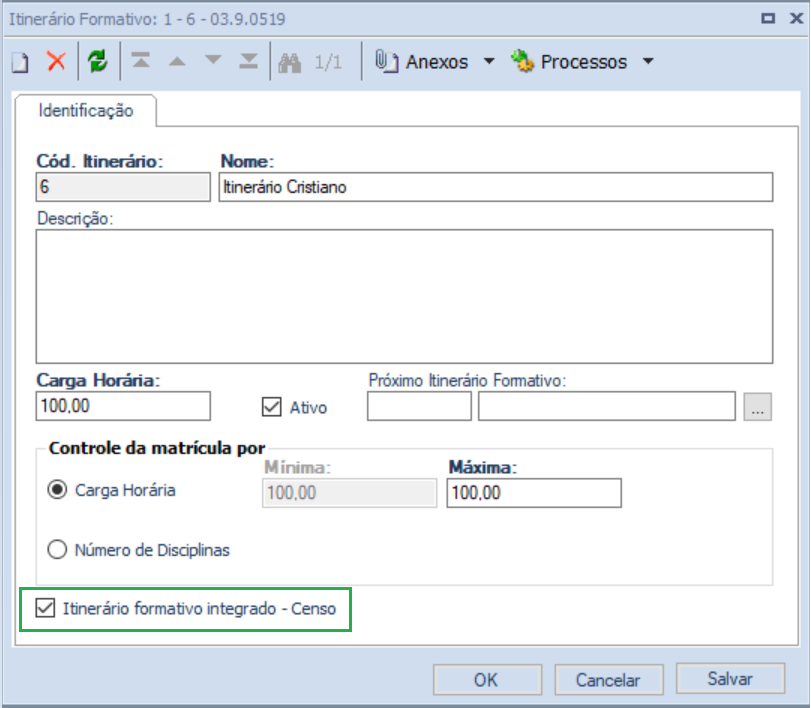Close the Itinerário Formativo window
The height and width of the screenshot is (708, 811).
tap(797, 19)
